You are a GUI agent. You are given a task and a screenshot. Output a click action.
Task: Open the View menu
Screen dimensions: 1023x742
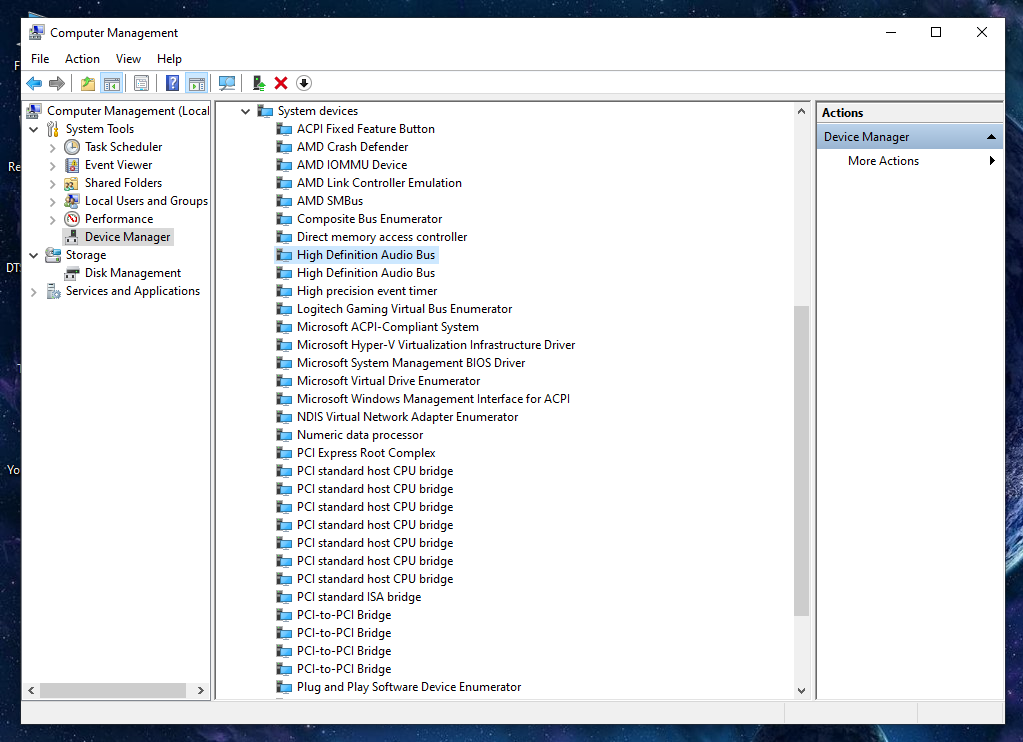click(x=129, y=59)
